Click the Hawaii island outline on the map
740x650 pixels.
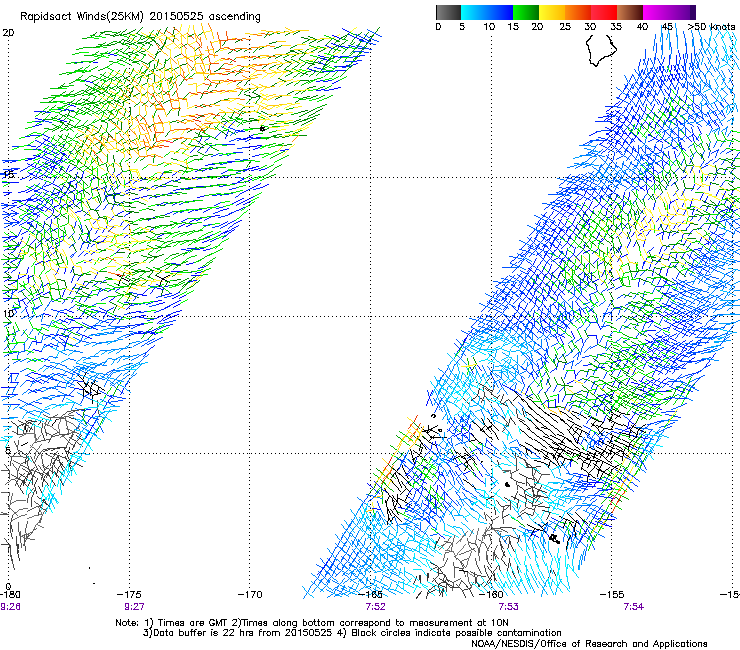pos(601,51)
